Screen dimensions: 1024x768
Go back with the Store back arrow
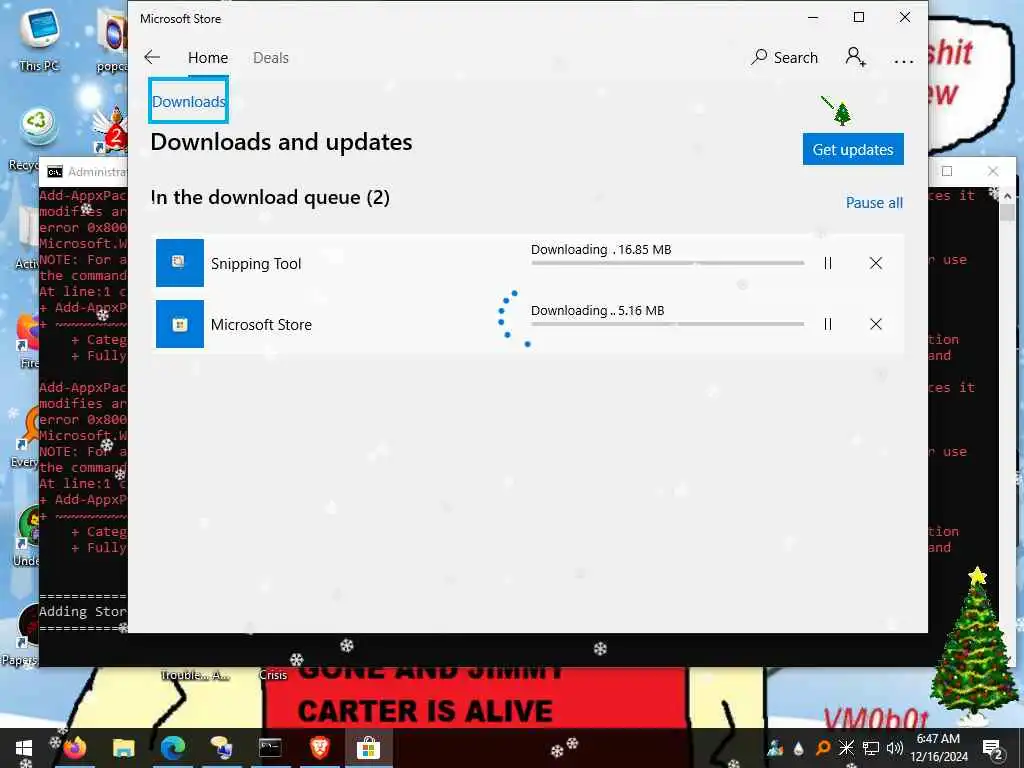152,57
